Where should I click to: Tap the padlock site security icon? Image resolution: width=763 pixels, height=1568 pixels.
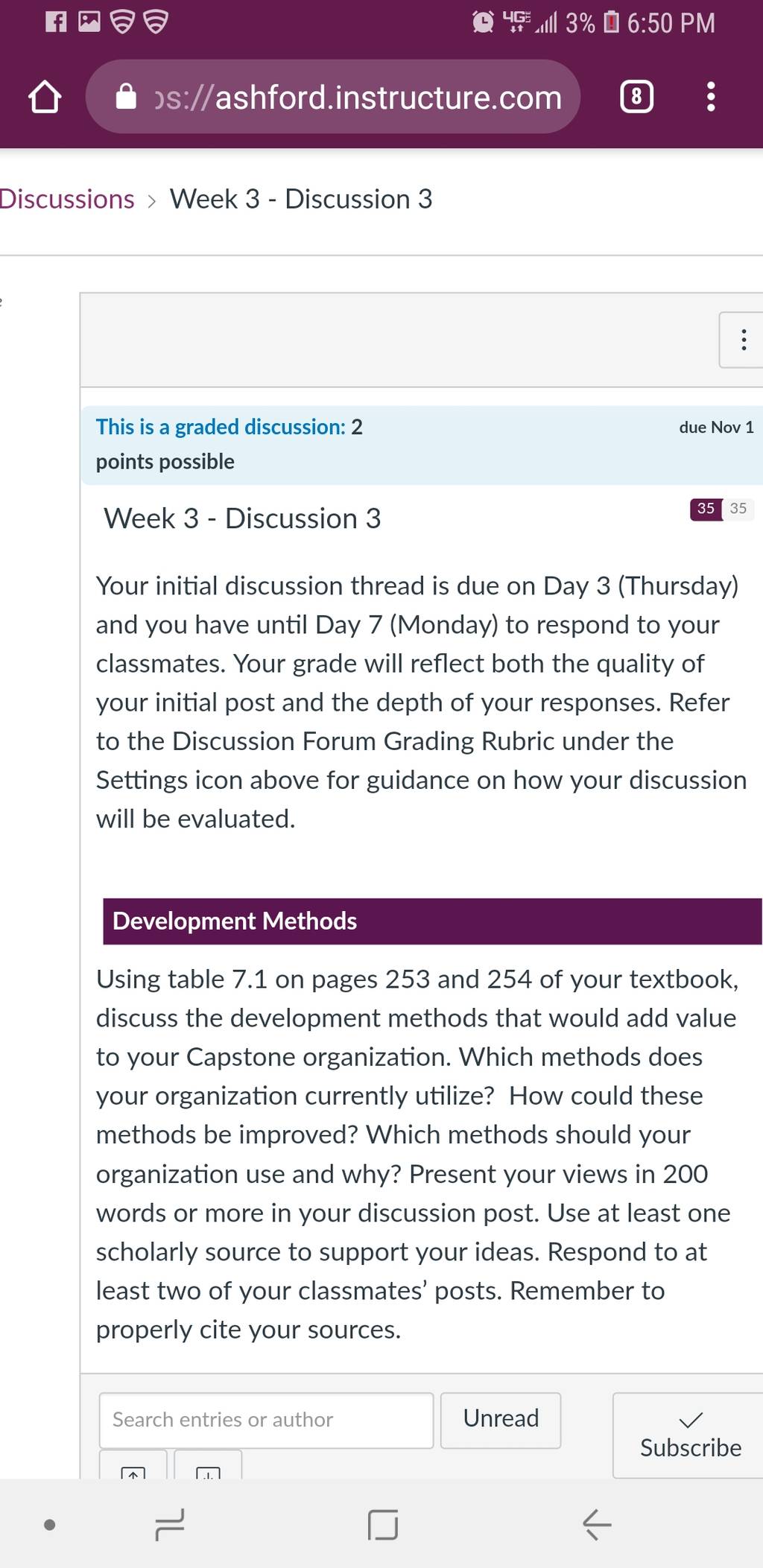pos(127,97)
